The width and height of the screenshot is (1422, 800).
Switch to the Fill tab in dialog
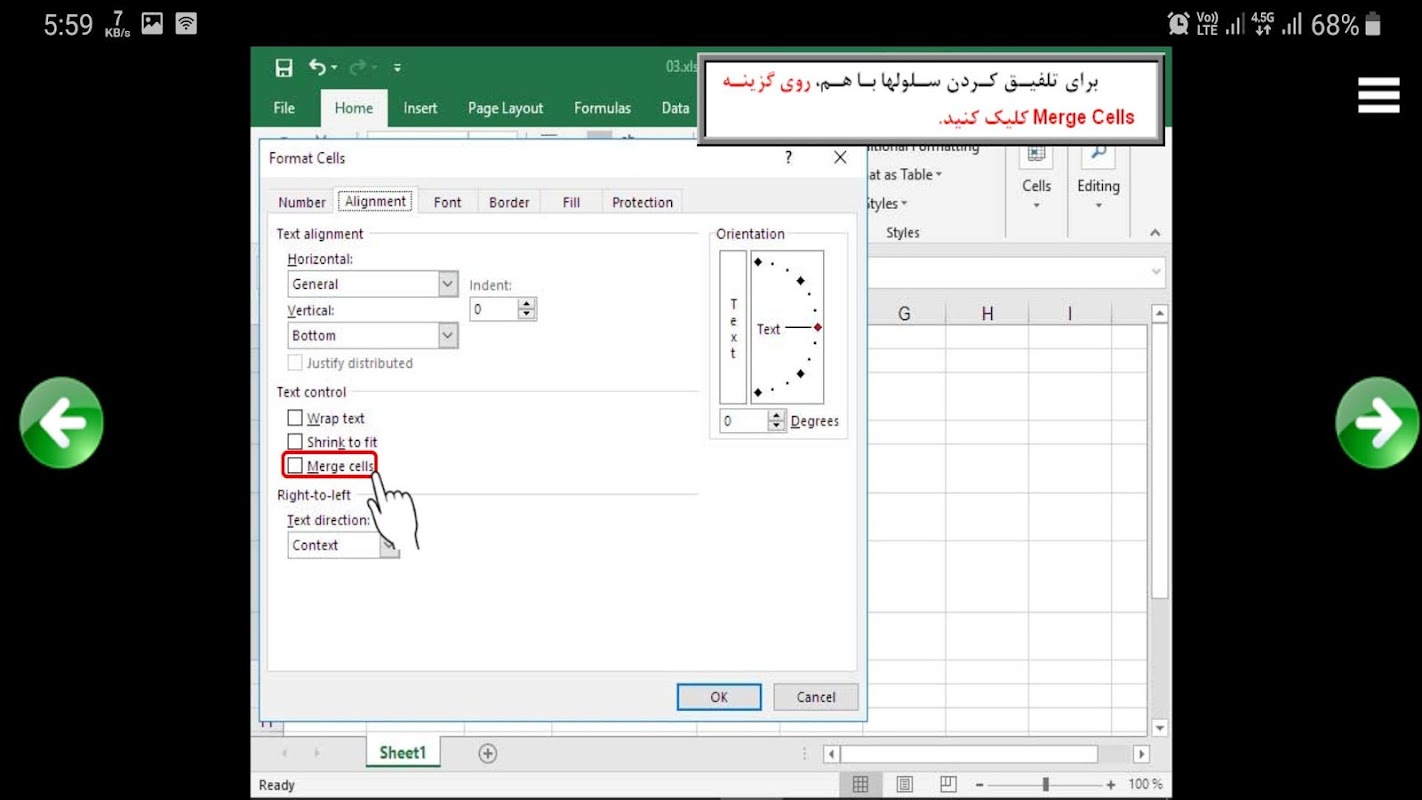click(571, 202)
